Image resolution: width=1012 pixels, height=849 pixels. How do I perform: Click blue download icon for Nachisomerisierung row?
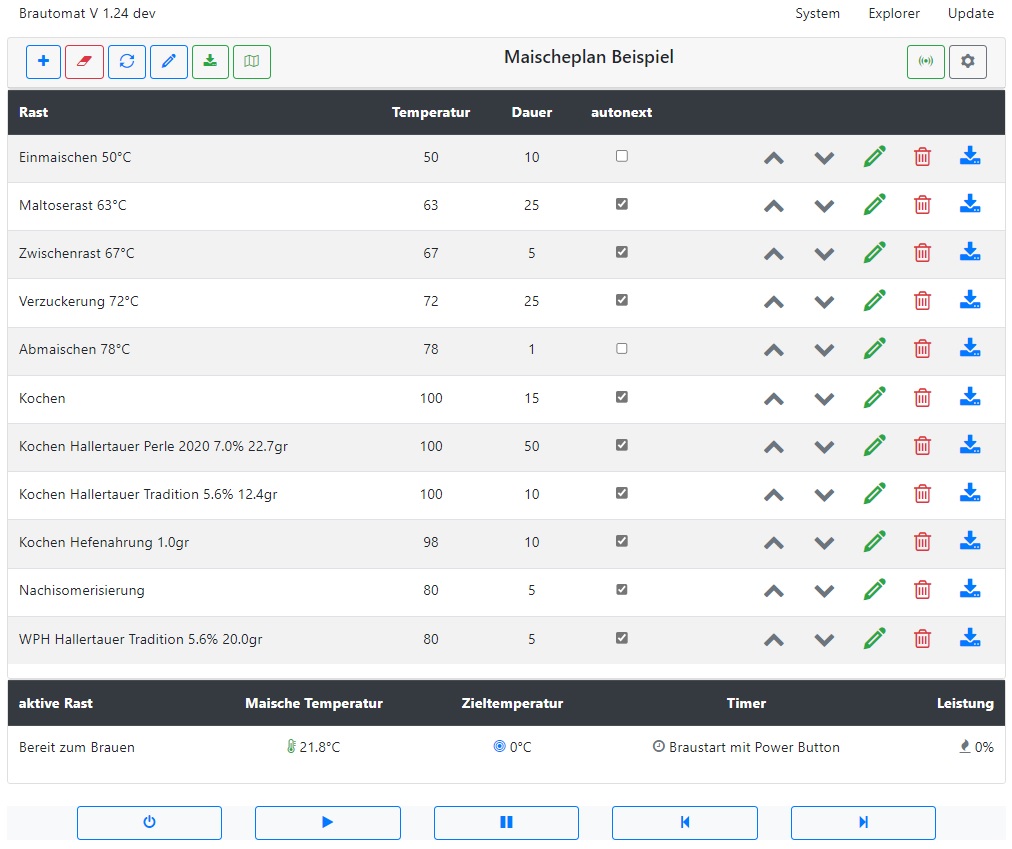click(969, 590)
